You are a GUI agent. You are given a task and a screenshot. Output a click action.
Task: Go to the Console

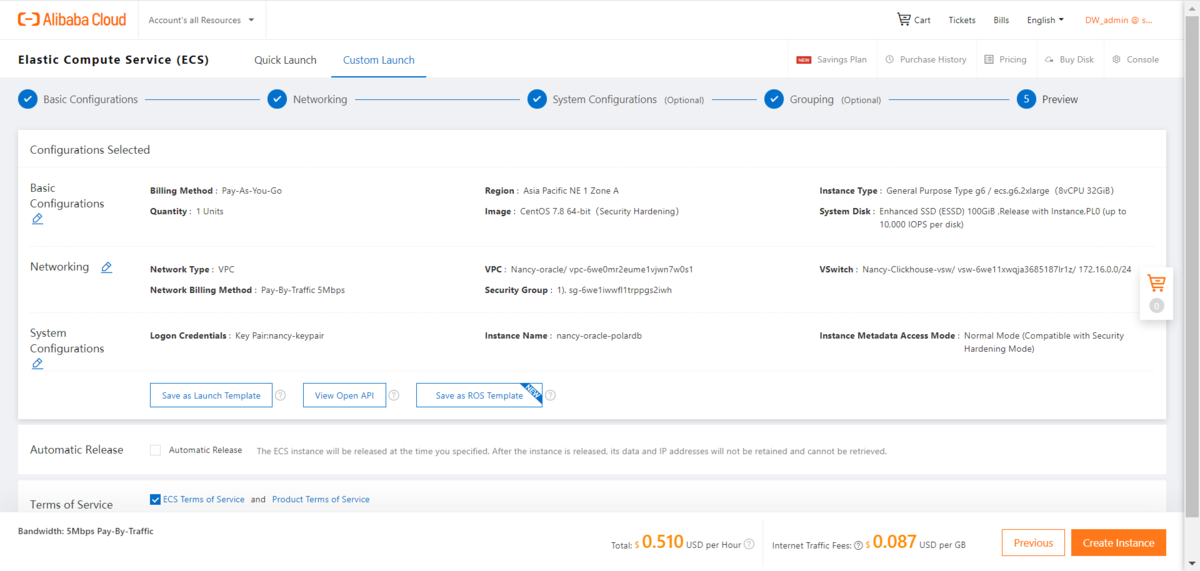pyautogui.click(x=1135, y=60)
